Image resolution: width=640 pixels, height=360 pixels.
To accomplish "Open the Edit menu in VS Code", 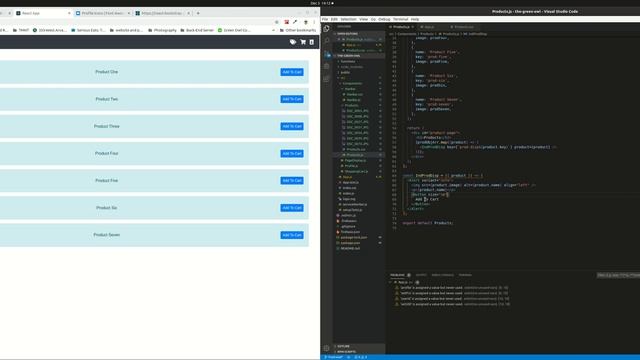I will (334, 19).
